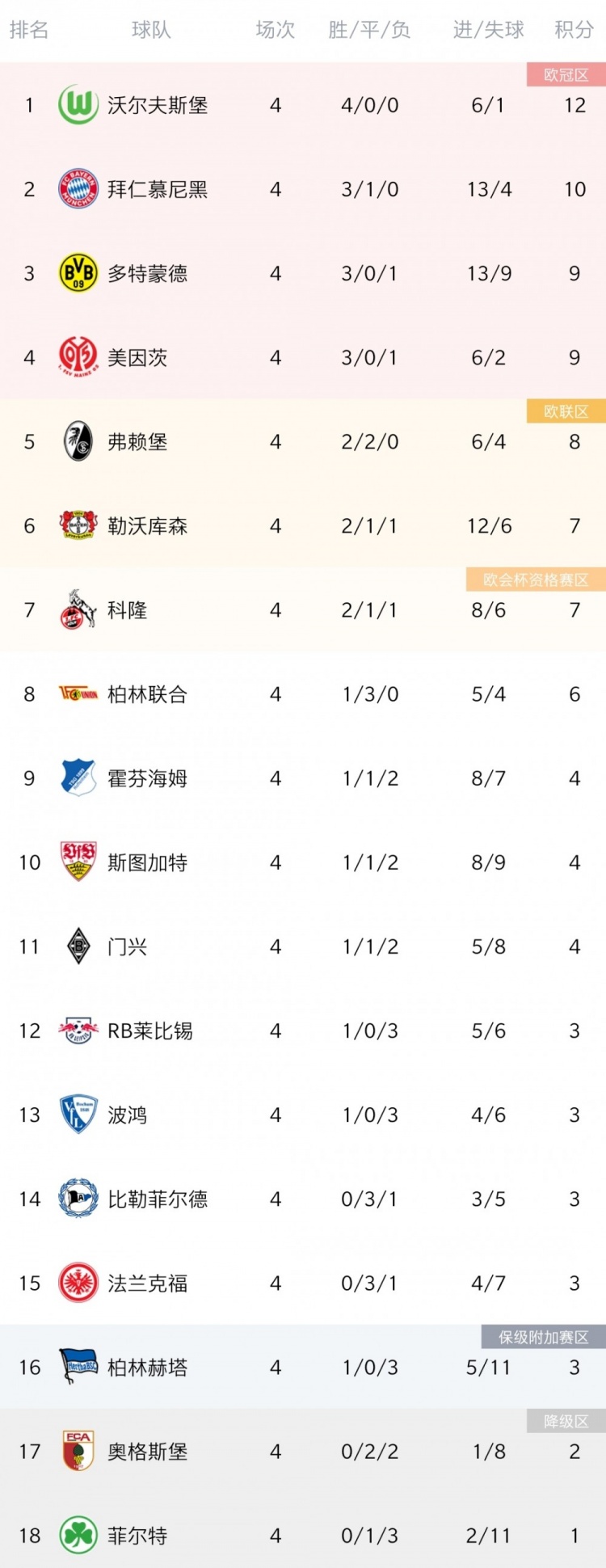The width and height of the screenshot is (606, 1568).
Task: Click the Mainz 05 club badge
Action: pos(78,357)
